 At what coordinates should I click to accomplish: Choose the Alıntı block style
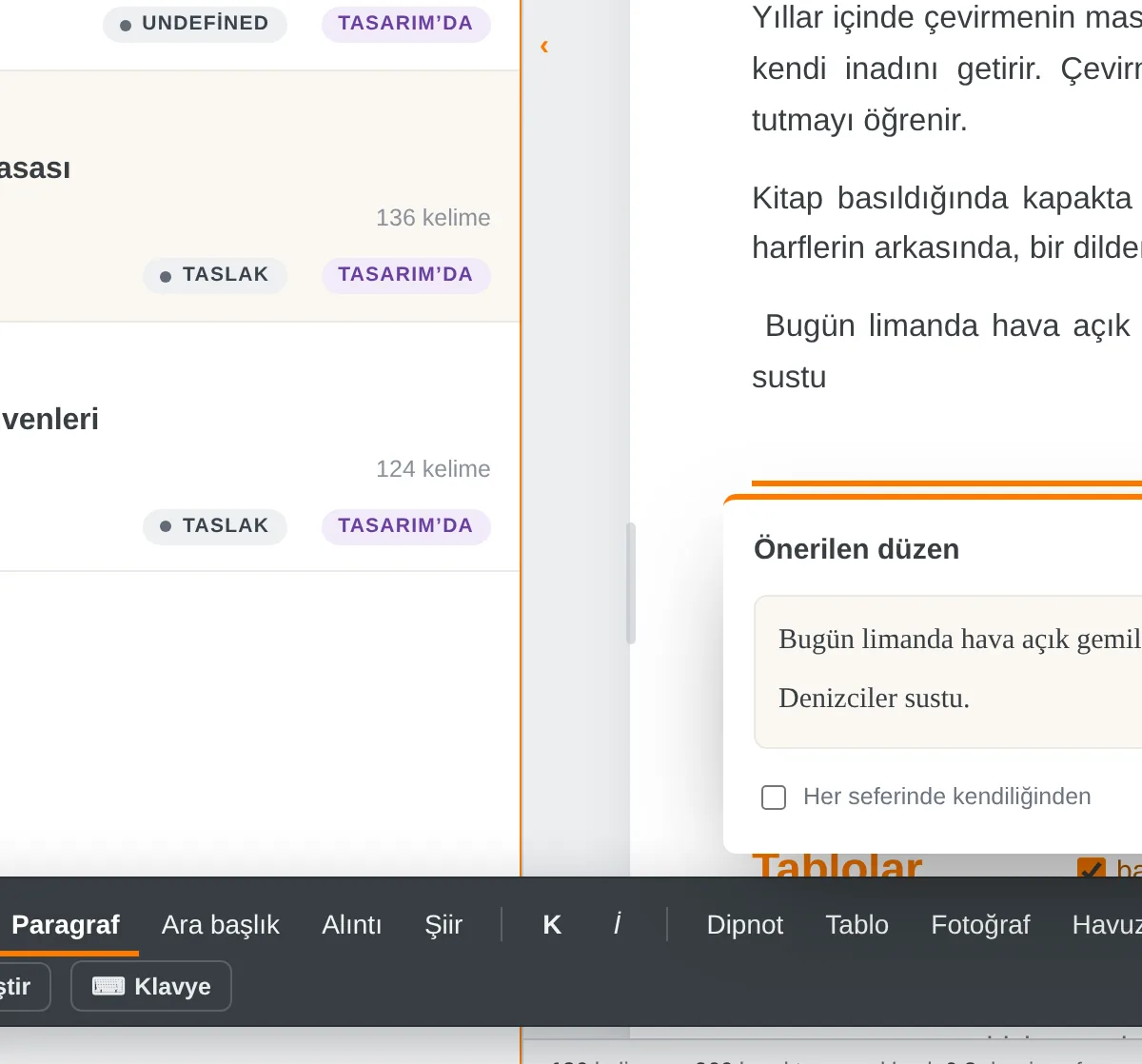pyautogui.click(x=352, y=924)
